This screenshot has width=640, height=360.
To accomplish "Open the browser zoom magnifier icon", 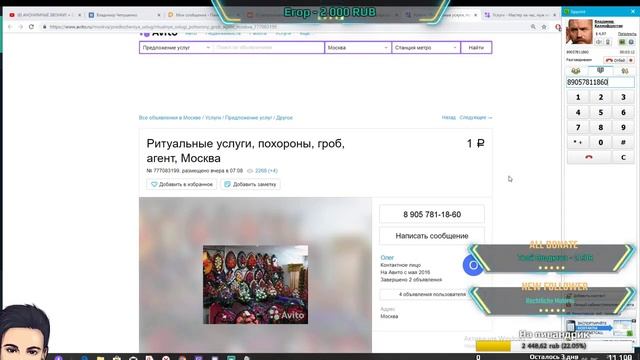I will (x=533, y=27).
